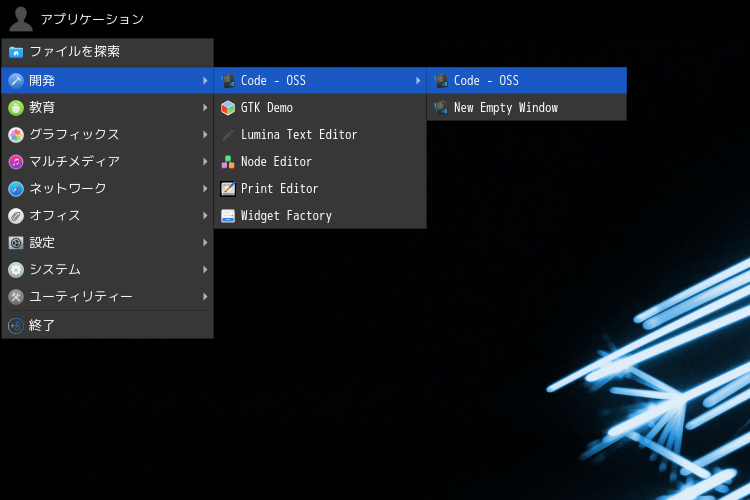Open the マルチメディア category
750x500 pixels.
pyautogui.click(x=108, y=162)
